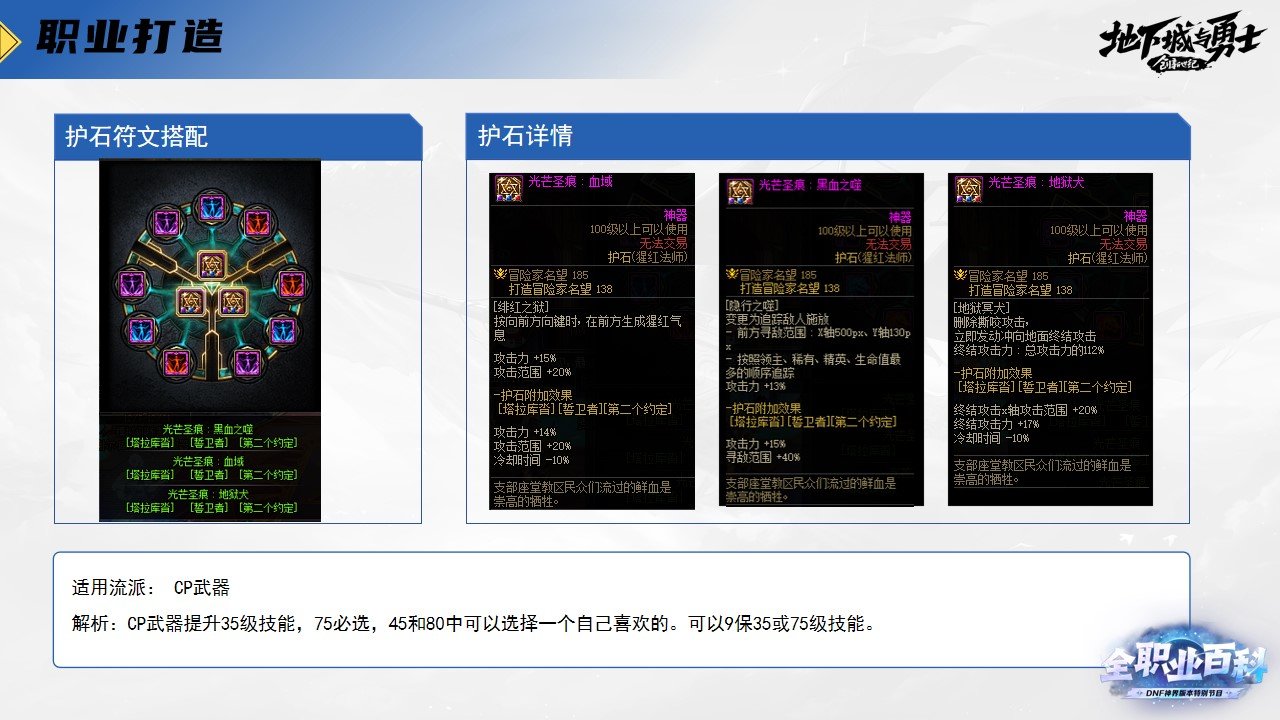The width and height of the screenshot is (1280, 720).
Task: Click 冷却时间 -10% on the 血域 card
Action: pos(531,460)
